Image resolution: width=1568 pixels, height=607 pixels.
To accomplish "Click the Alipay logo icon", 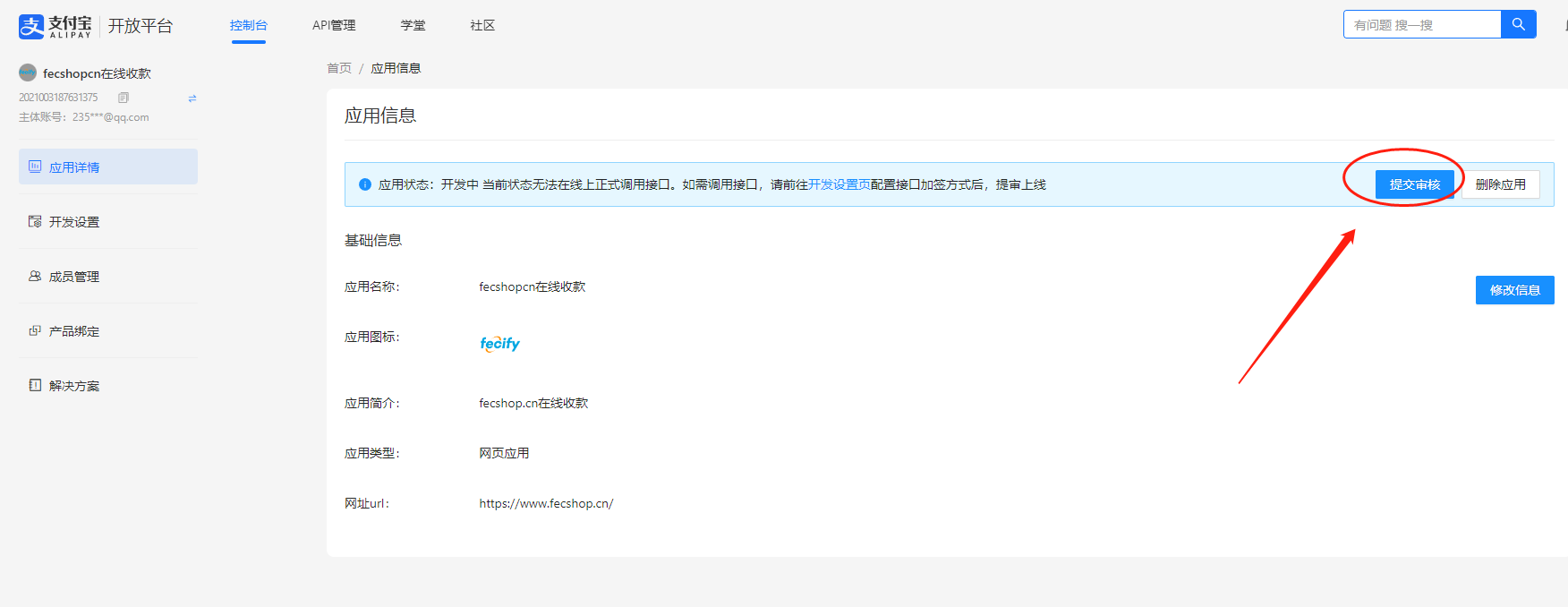I will [31, 26].
